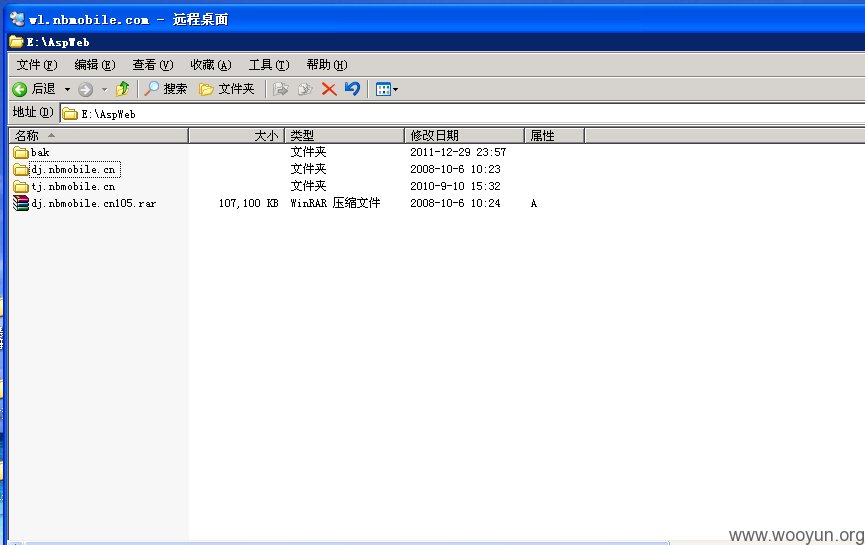Image resolution: width=865 pixels, height=545 pixels.
Task: Sort by the 修改日期 column header
Action: click(x=464, y=136)
